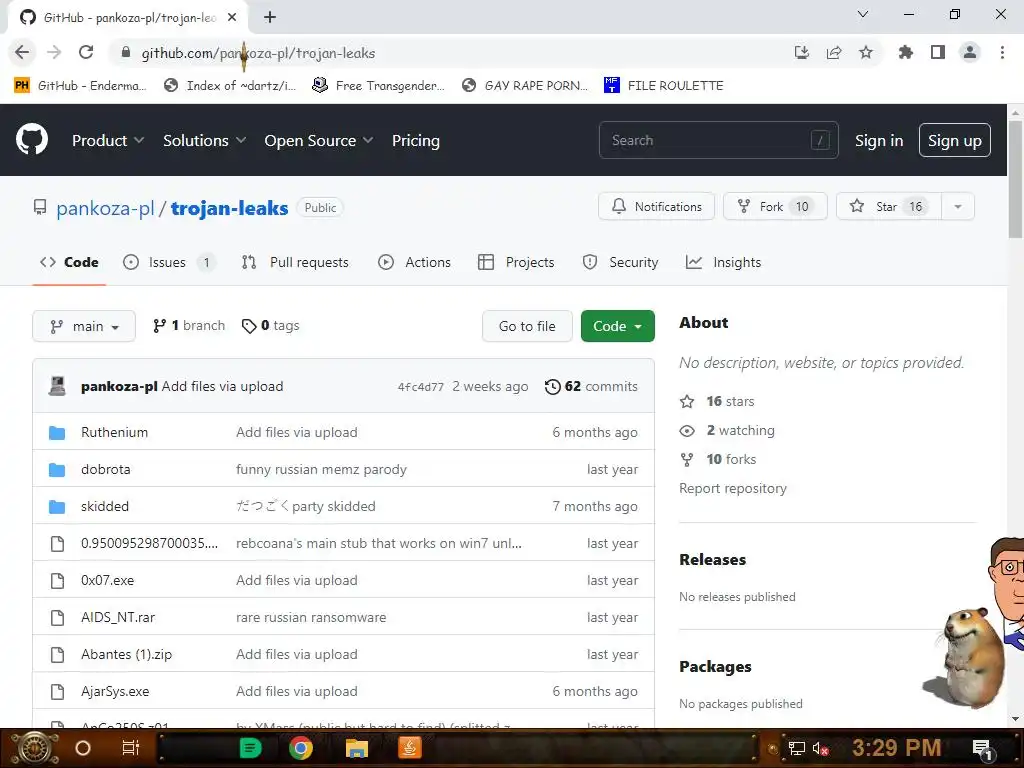The image size is (1024, 768).
Task: Open the skidded folder name
Action: point(104,507)
